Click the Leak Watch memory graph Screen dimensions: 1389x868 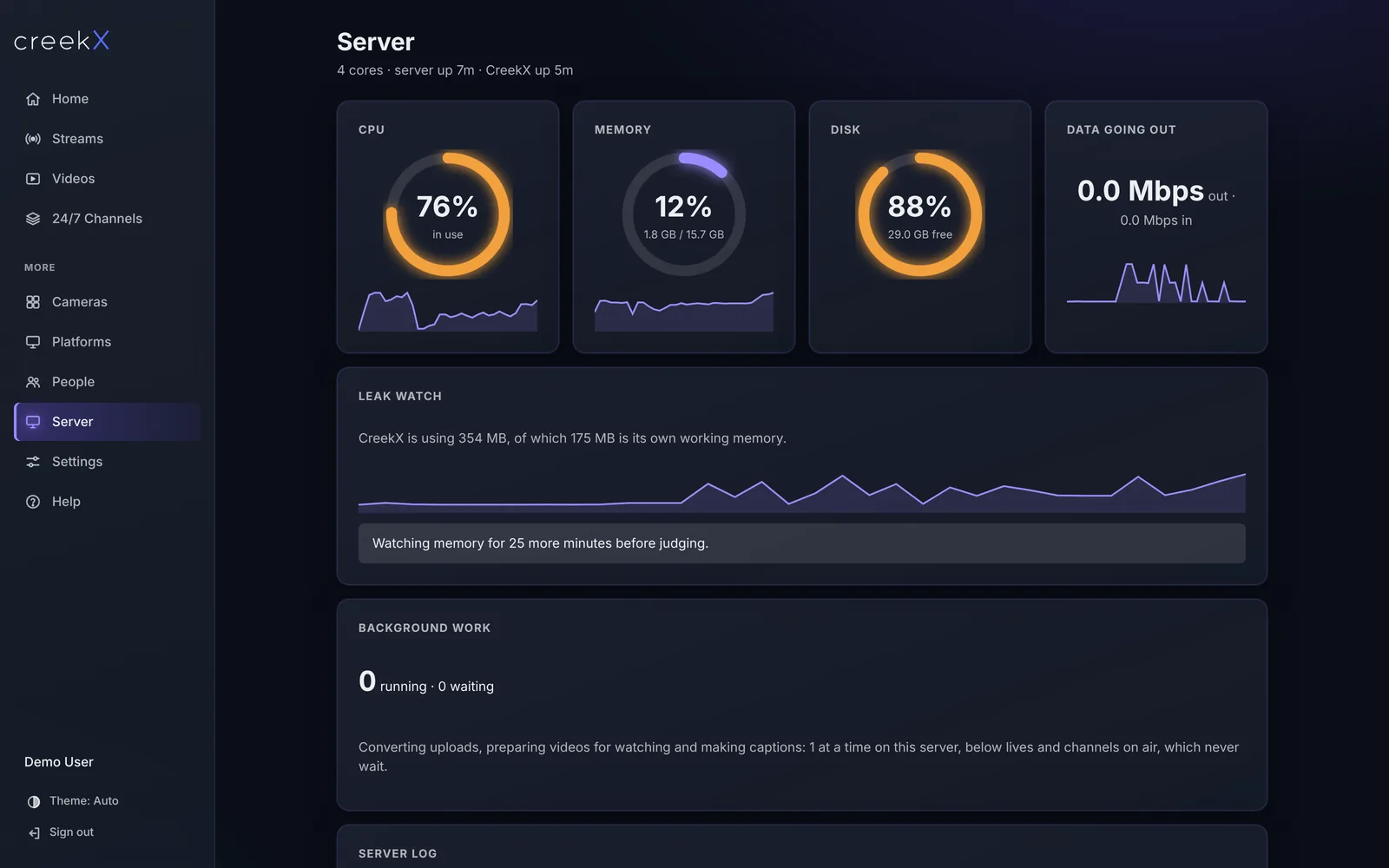(x=802, y=492)
